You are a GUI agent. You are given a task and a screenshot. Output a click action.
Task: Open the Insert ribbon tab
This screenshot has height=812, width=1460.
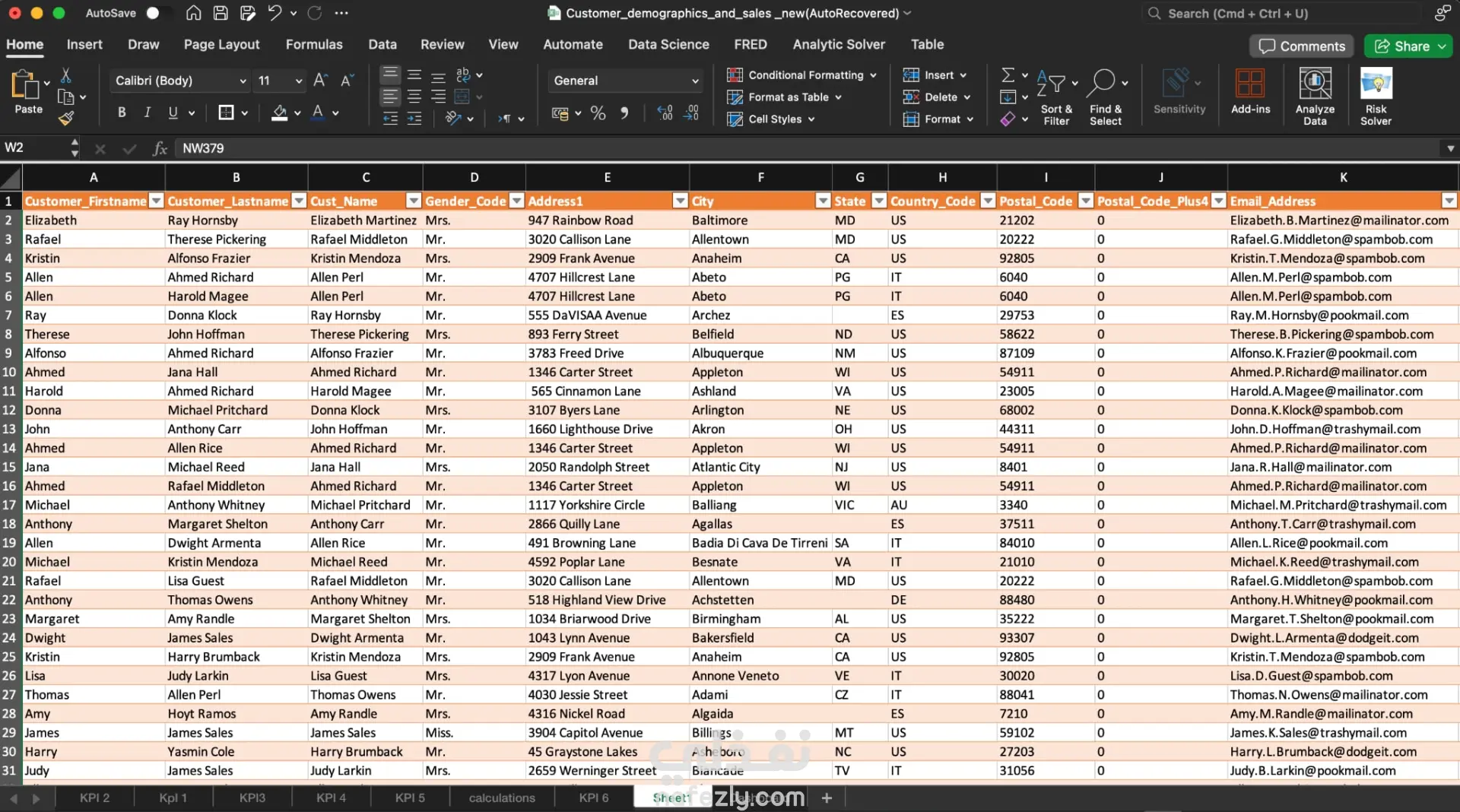click(84, 44)
